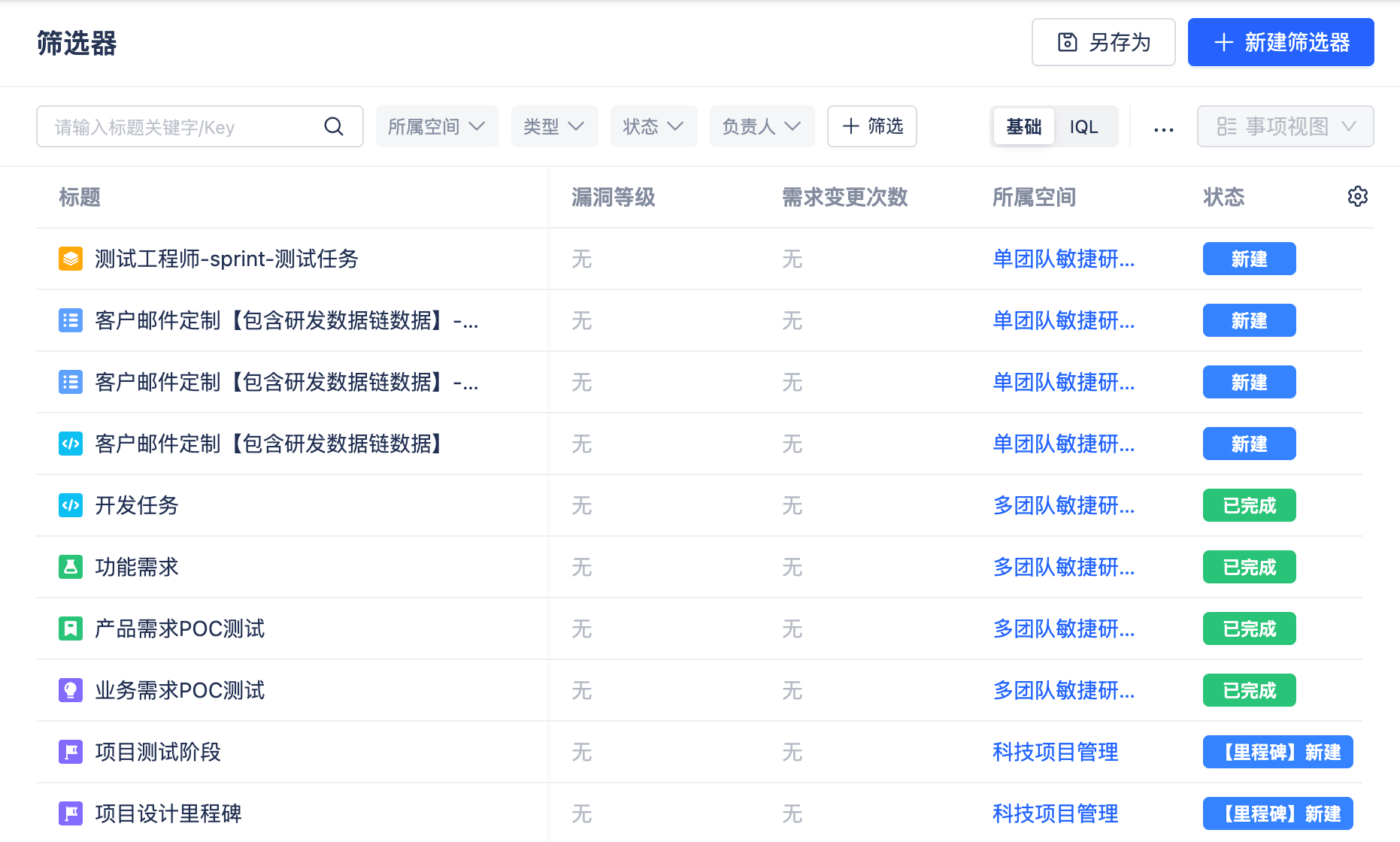This screenshot has height=842, width=1400.
Task: Expand the 负责人 filter dropdown
Action: 762,126
